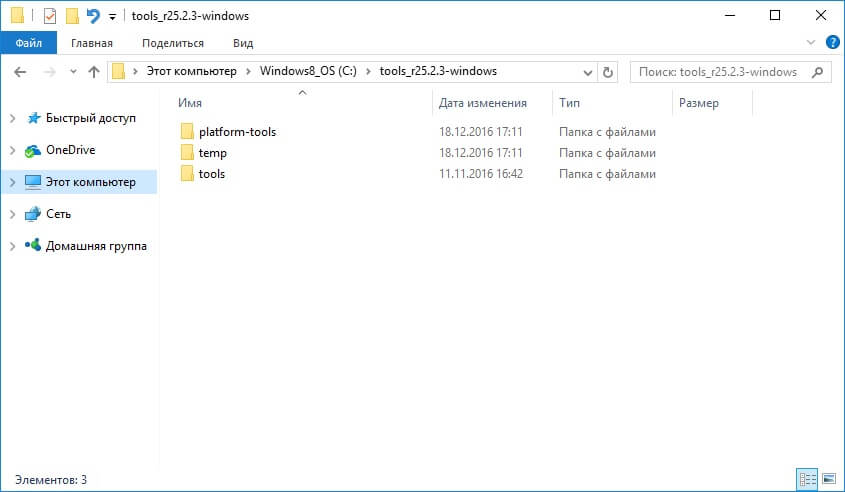Switch to the details view layout
845x492 pixels.
(807, 479)
